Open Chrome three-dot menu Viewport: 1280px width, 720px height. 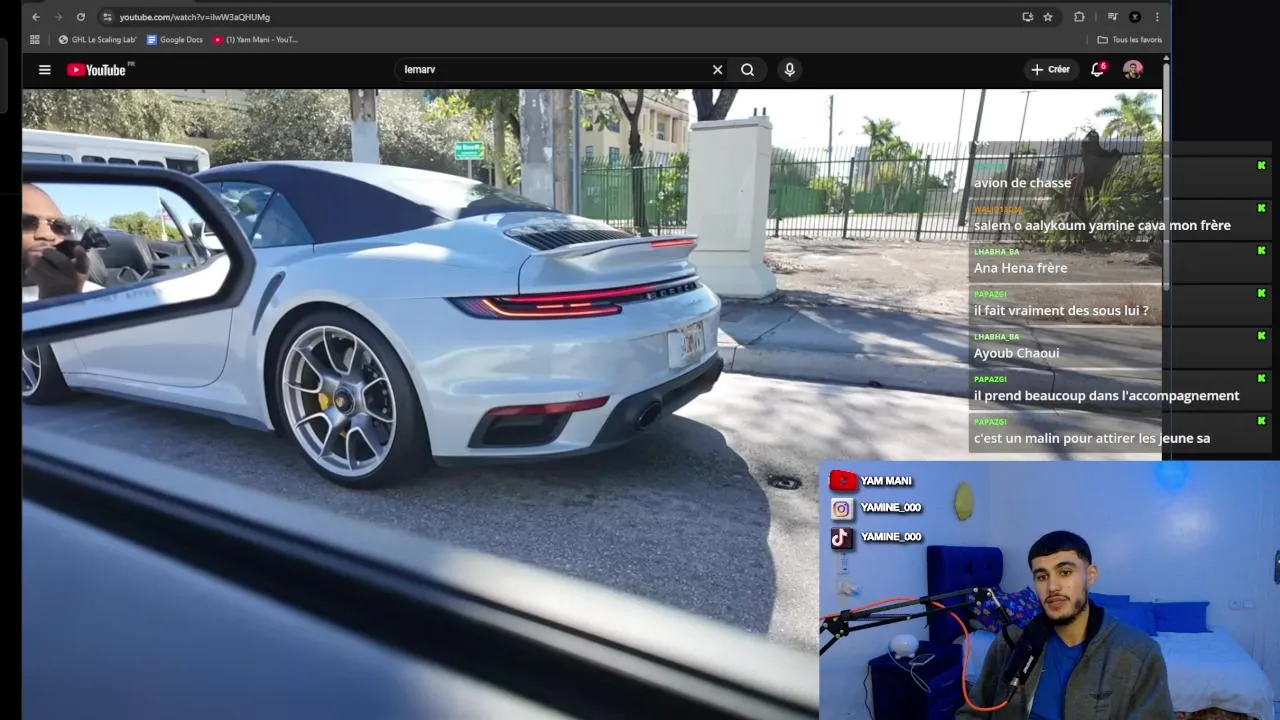click(1157, 17)
